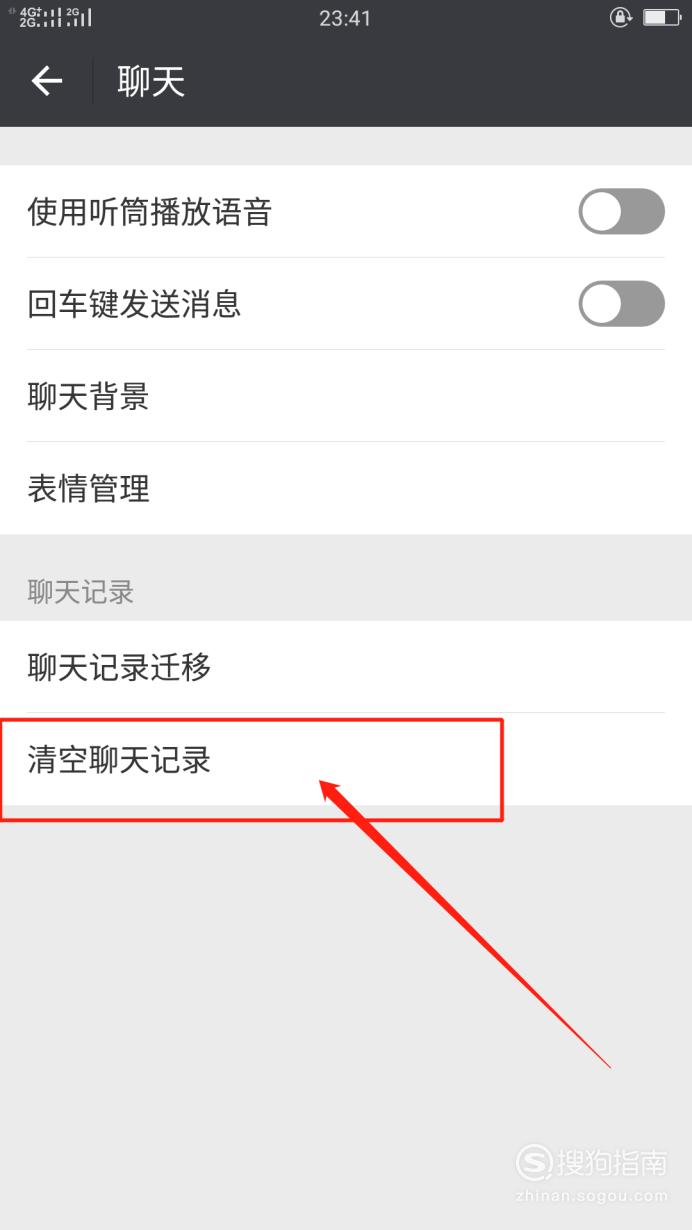
Task: Tap the 使用听筒播放语音 label text
Action: 150,212
